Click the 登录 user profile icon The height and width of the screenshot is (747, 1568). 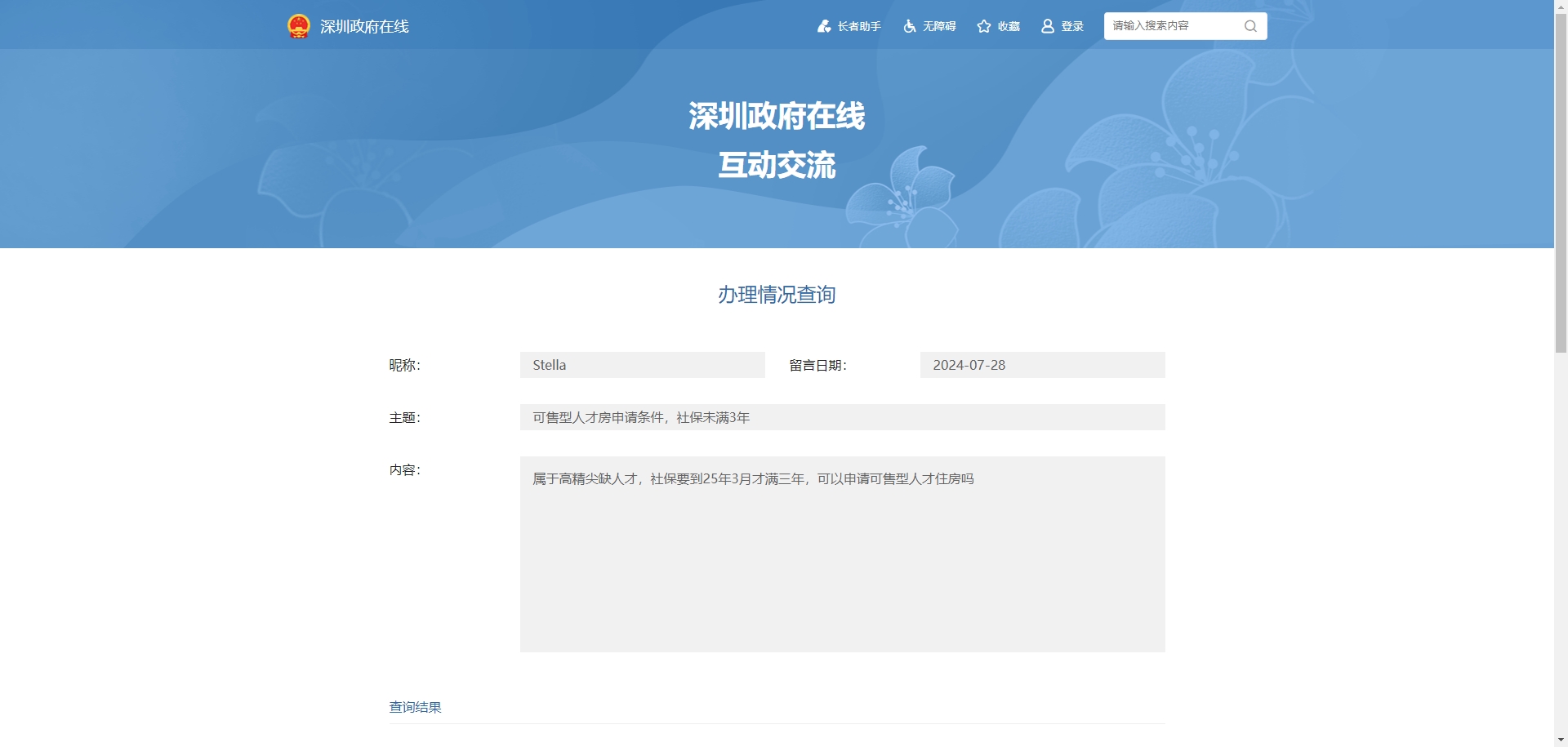[1048, 26]
